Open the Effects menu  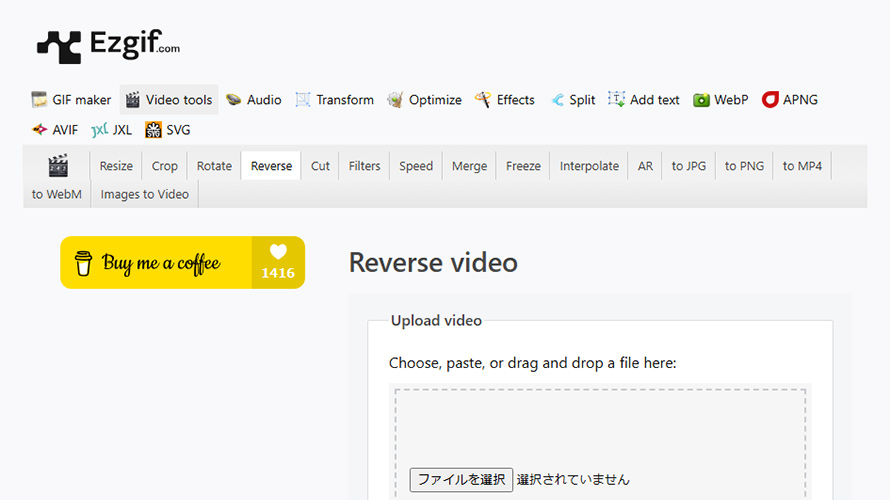coord(505,100)
